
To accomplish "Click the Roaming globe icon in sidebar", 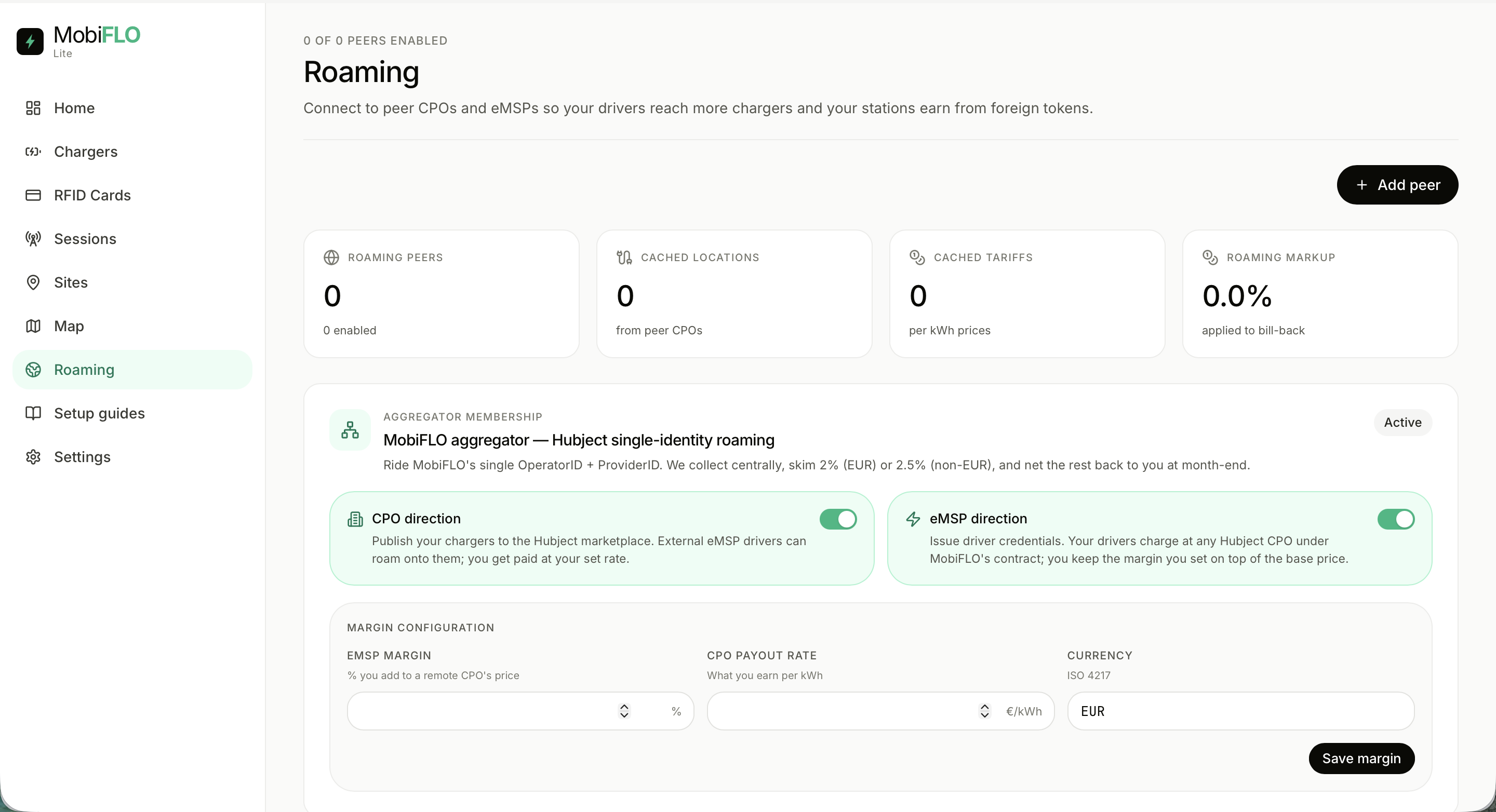I will (33, 369).
